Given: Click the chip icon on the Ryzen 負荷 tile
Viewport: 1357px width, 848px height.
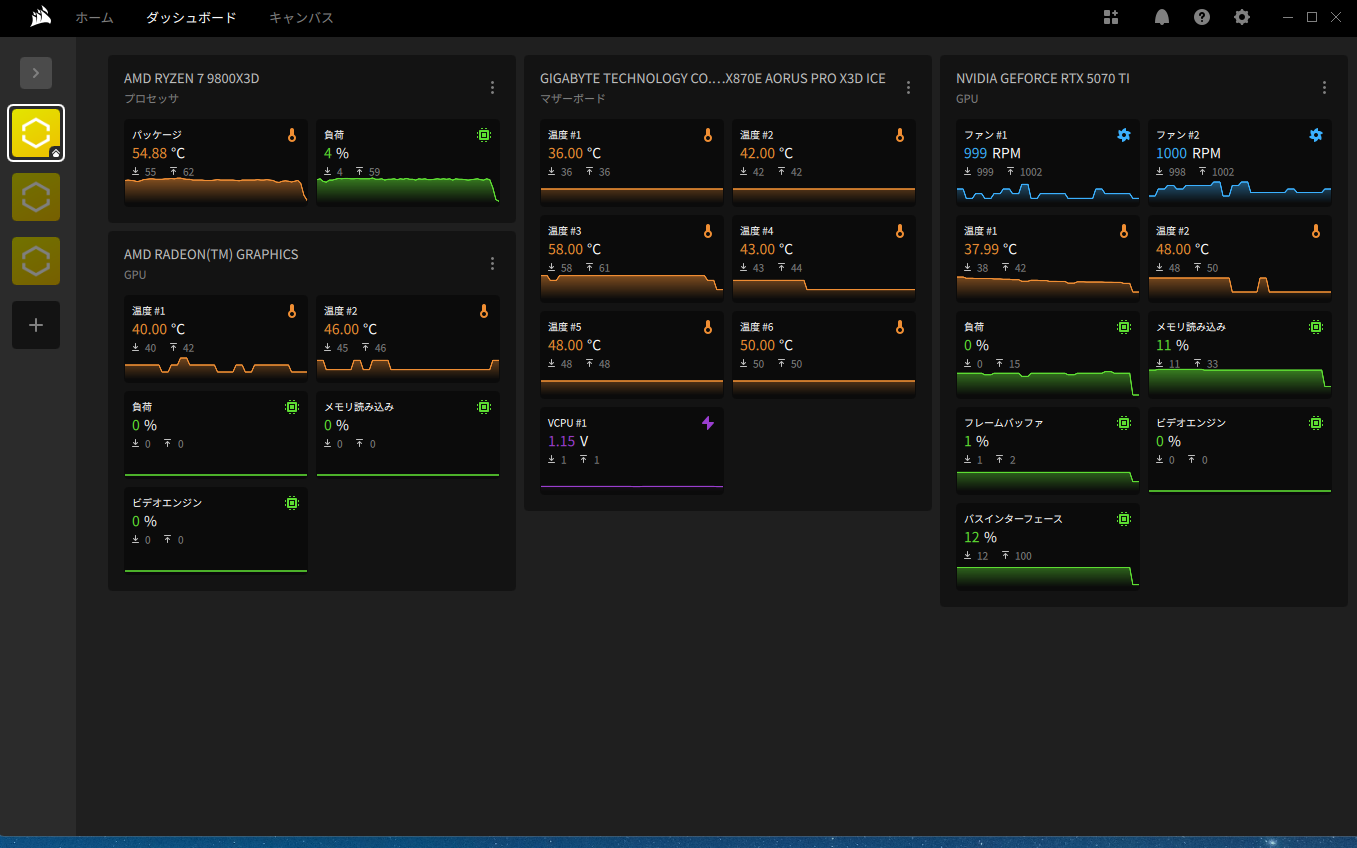Looking at the screenshot, I should 484,134.
